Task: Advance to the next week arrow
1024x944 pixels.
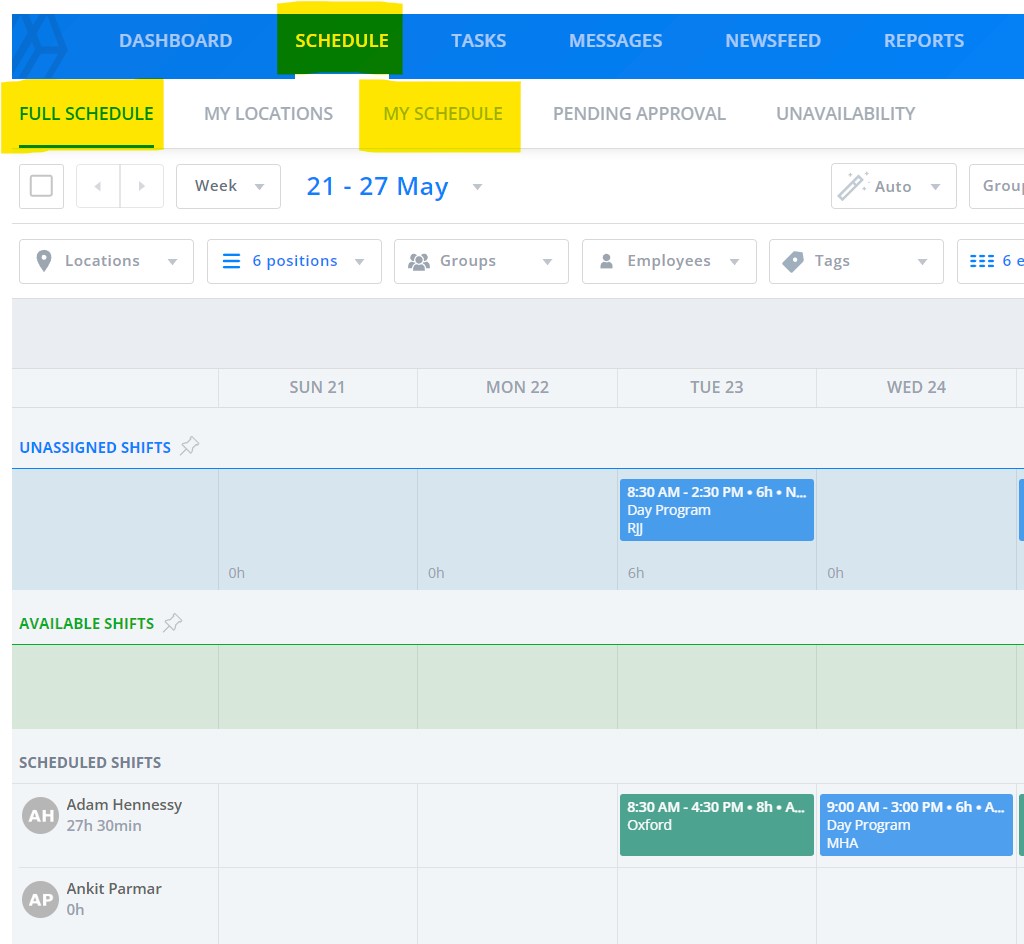Action: pos(142,186)
